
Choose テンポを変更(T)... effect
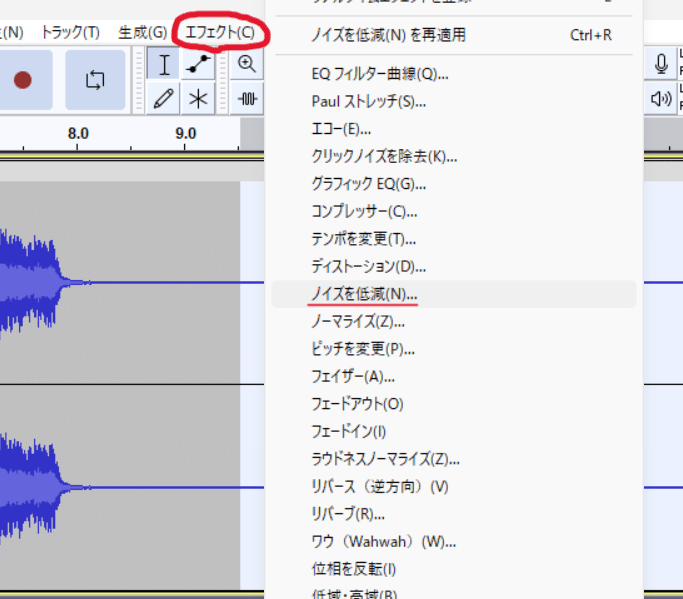click(453, 239)
